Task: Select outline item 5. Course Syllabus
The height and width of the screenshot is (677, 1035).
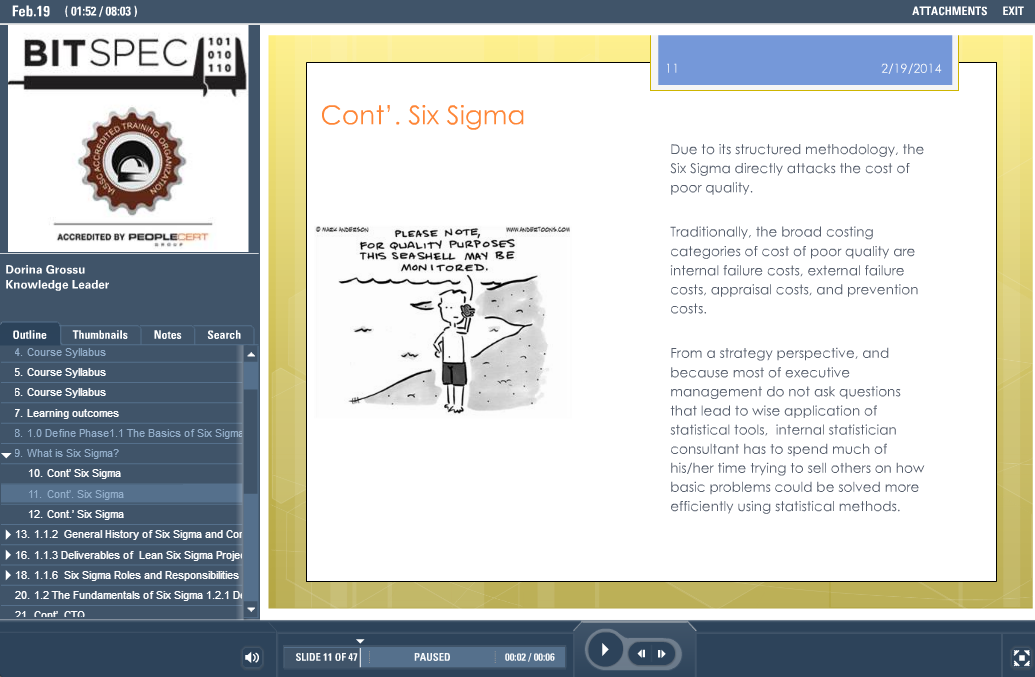Action: [x=122, y=372]
